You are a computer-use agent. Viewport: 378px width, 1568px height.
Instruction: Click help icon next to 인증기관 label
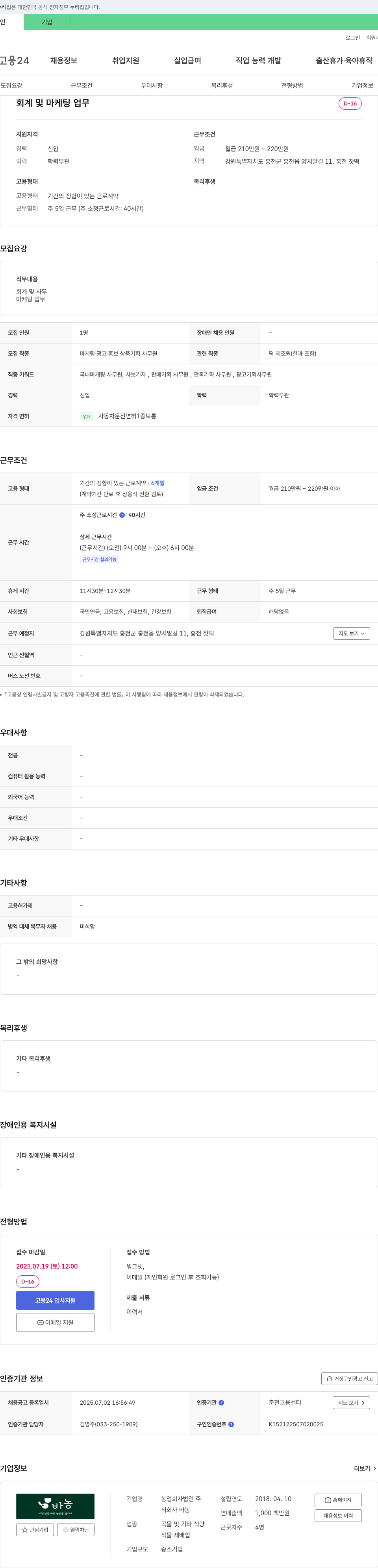[222, 1402]
